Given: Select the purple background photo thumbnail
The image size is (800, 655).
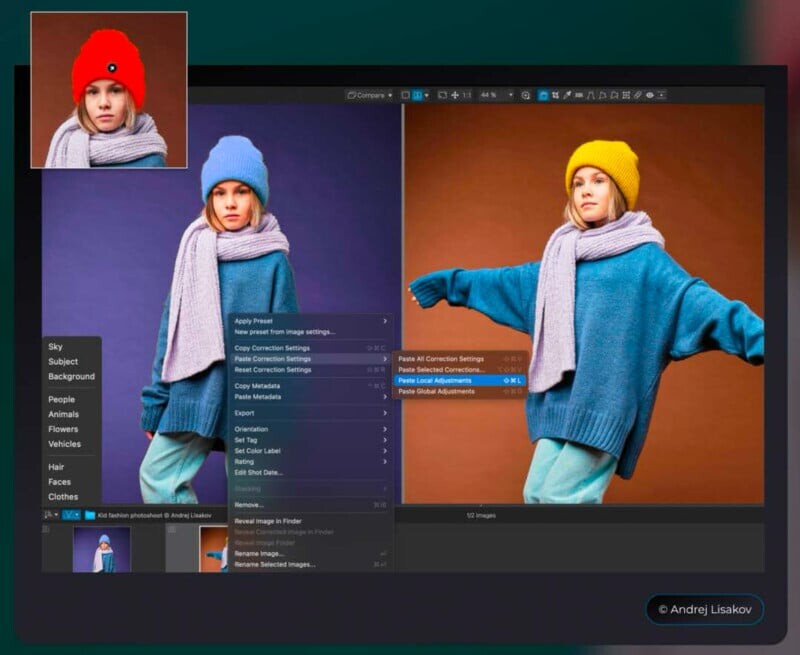Looking at the screenshot, I should pyautogui.click(x=101, y=549).
